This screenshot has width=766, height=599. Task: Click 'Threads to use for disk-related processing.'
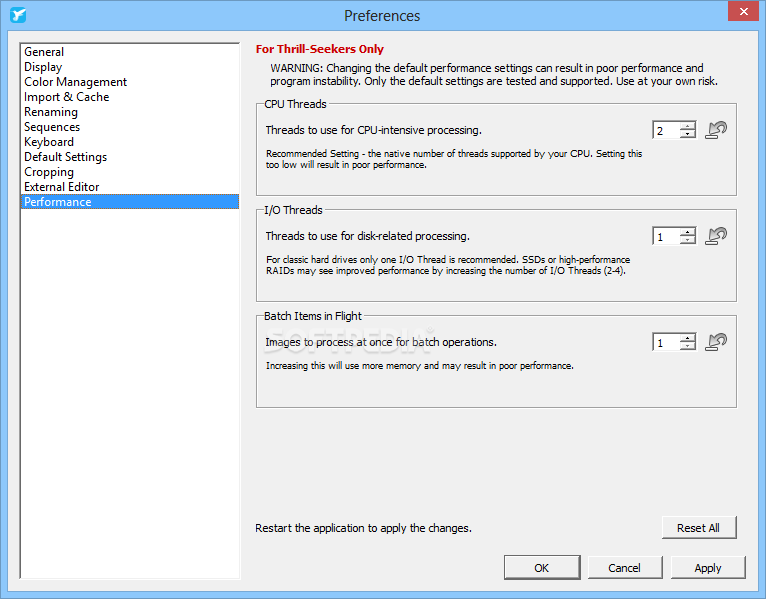[x=367, y=236]
